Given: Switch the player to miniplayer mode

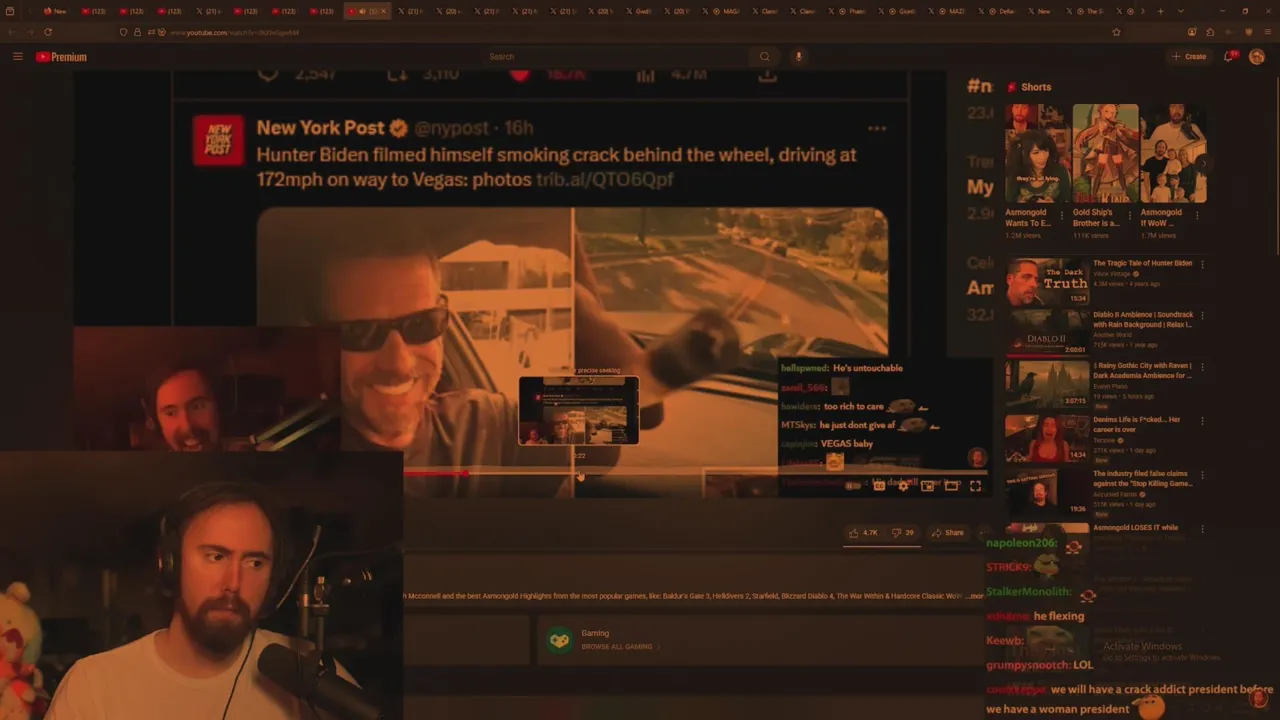Looking at the screenshot, I should [x=927, y=486].
